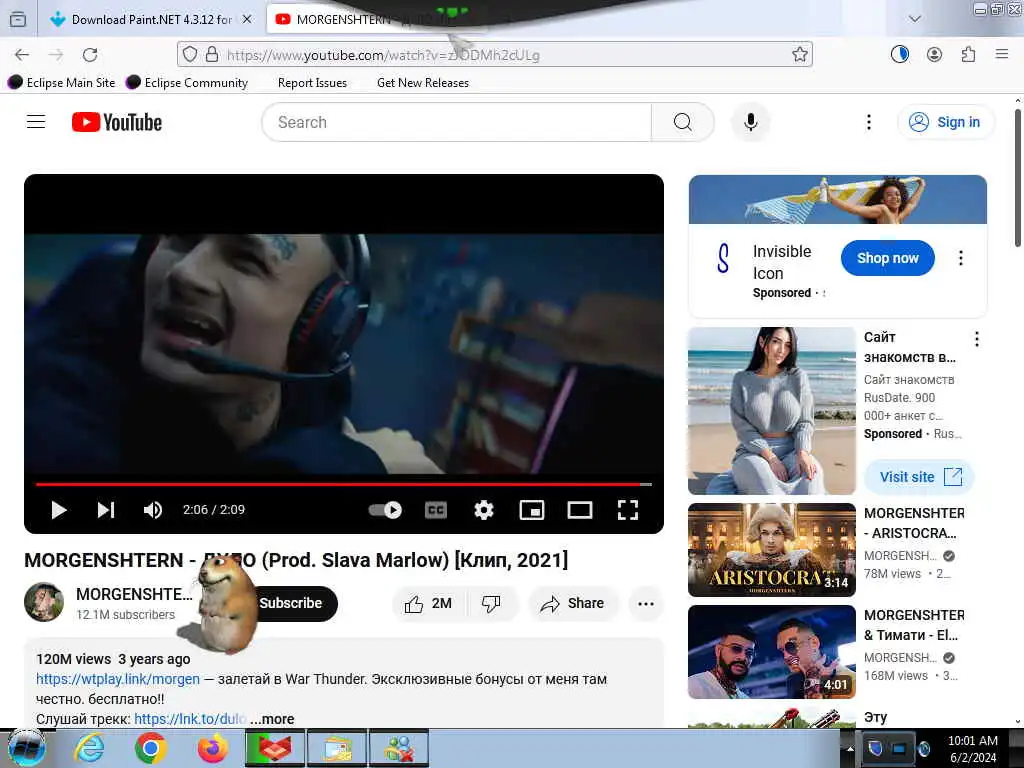
Task: Open YouTube hamburger guide menu
Action: click(x=36, y=122)
